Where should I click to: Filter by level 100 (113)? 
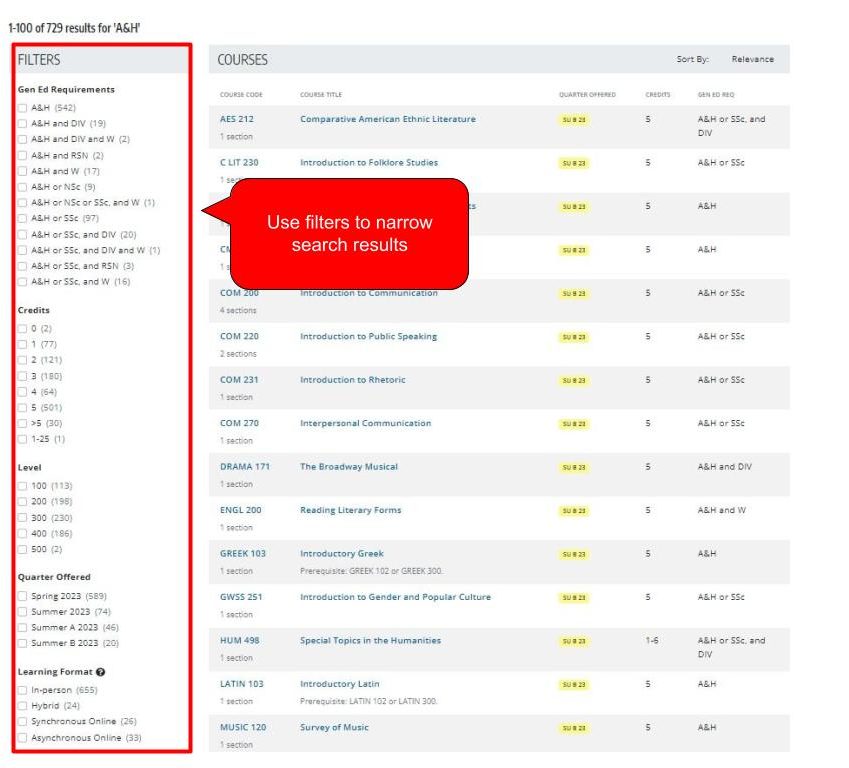tap(22, 486)
